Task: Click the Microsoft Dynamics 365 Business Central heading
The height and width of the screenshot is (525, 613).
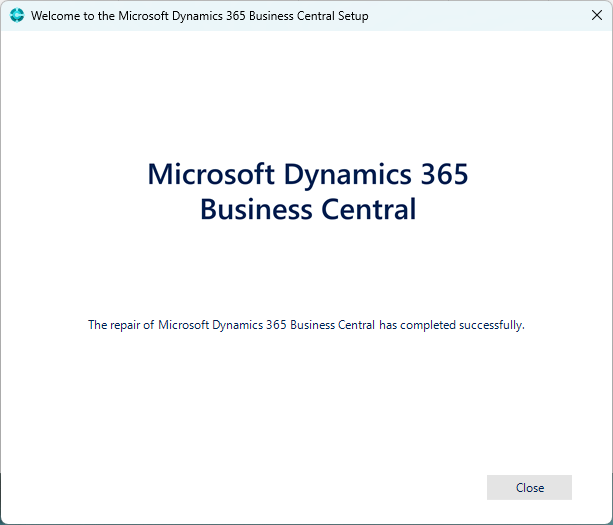Action: point(308,192)
